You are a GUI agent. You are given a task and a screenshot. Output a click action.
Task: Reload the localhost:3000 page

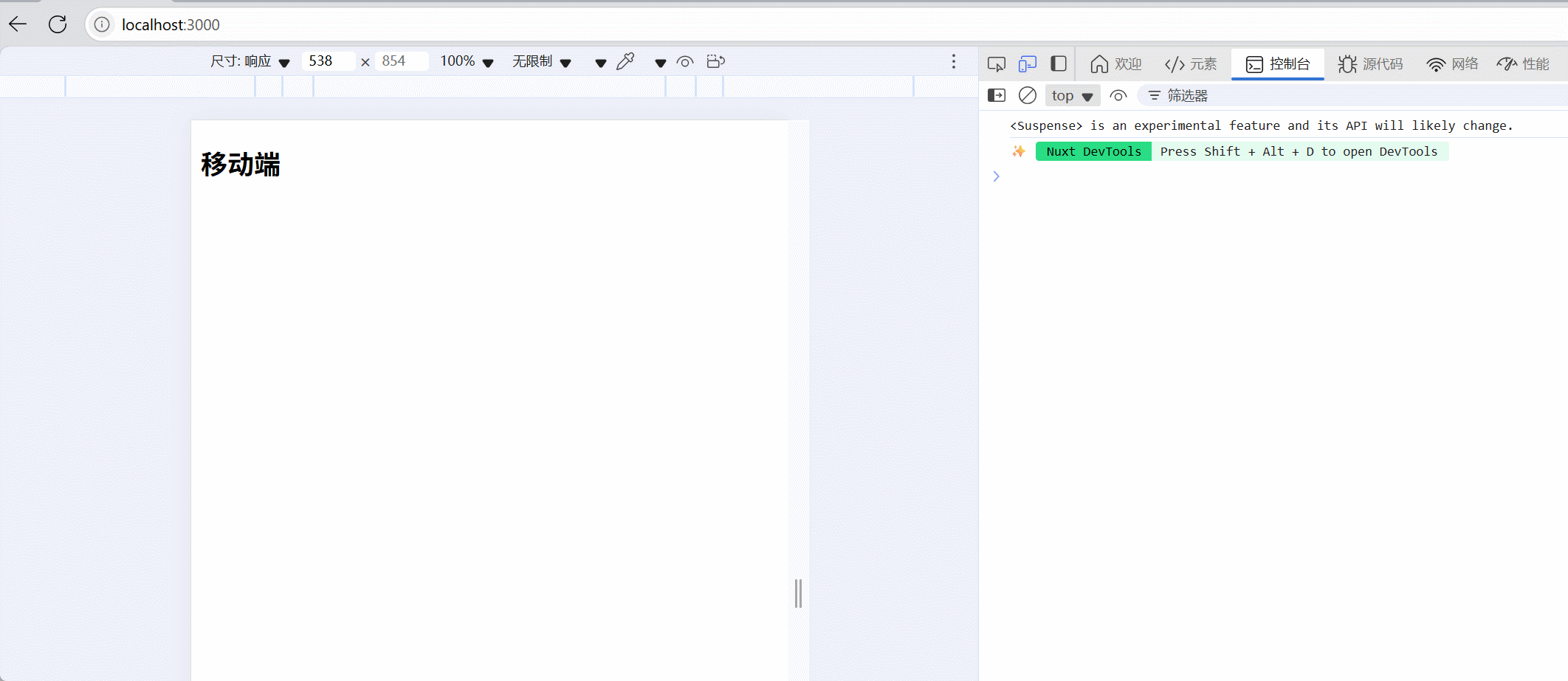tap(58, 24)
